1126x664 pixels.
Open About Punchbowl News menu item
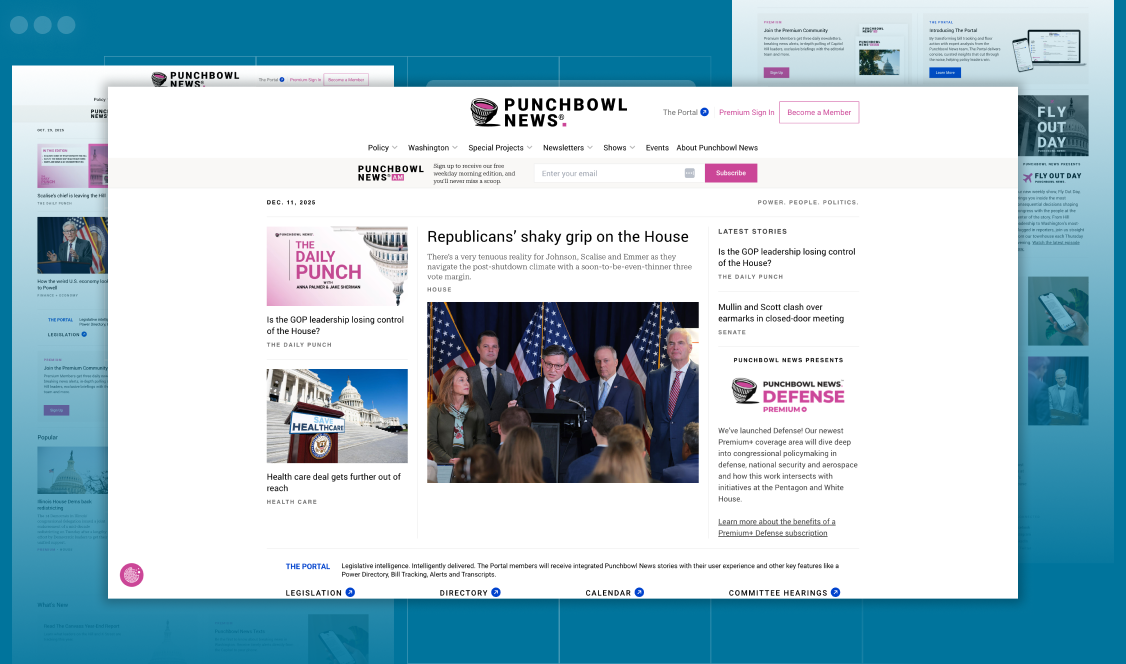717,148
